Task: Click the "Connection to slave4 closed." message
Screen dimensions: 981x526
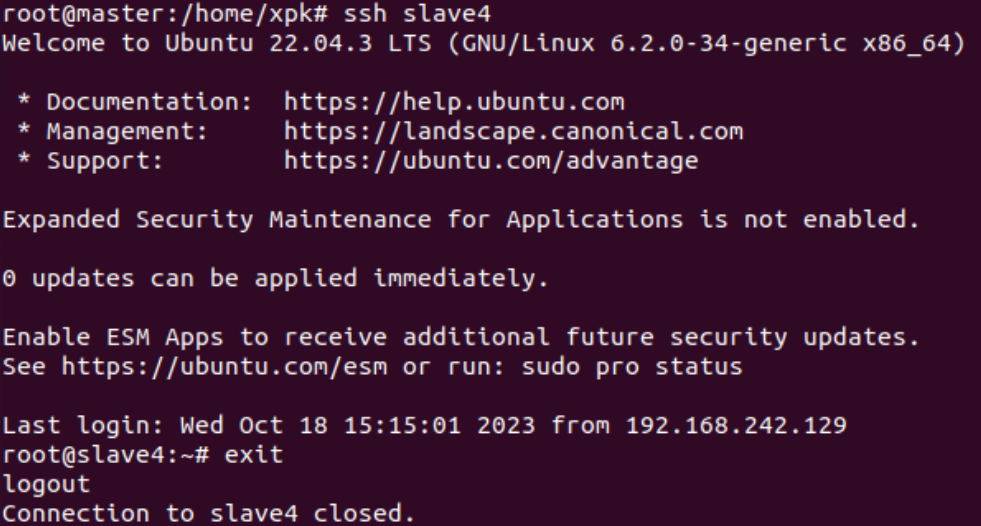Action: coord(208,514)
